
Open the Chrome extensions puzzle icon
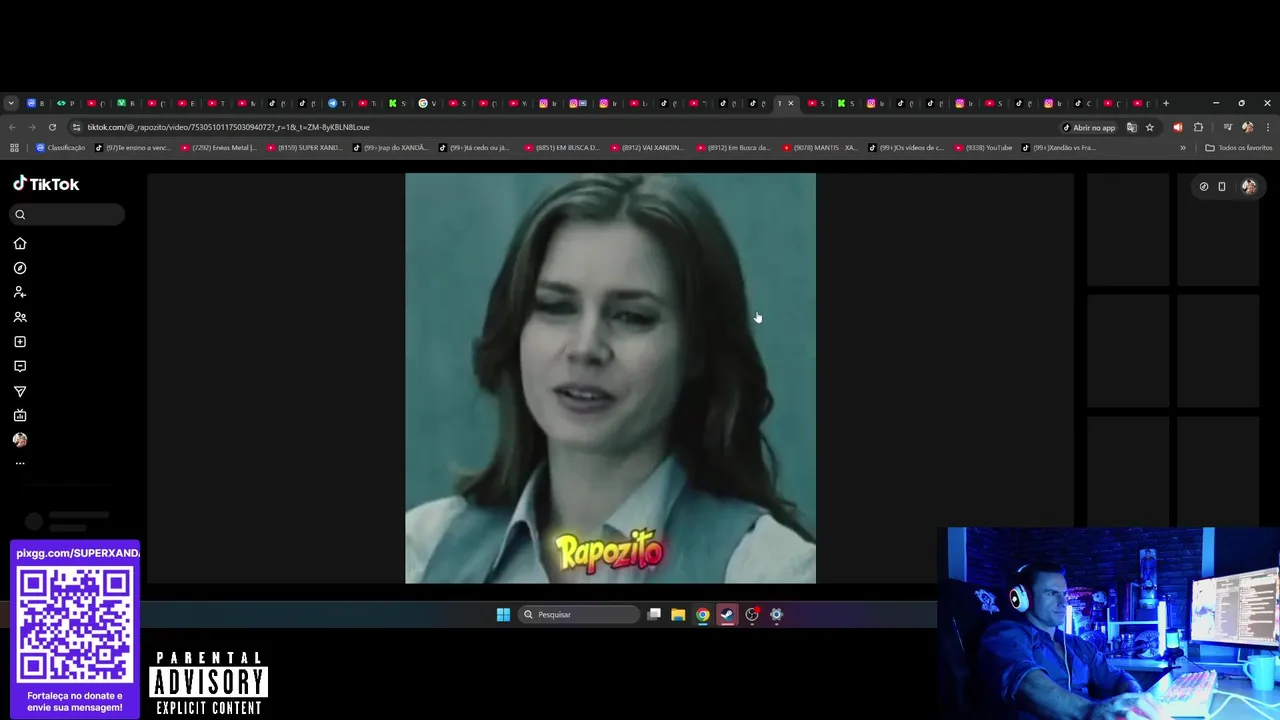click(1198, 127)
